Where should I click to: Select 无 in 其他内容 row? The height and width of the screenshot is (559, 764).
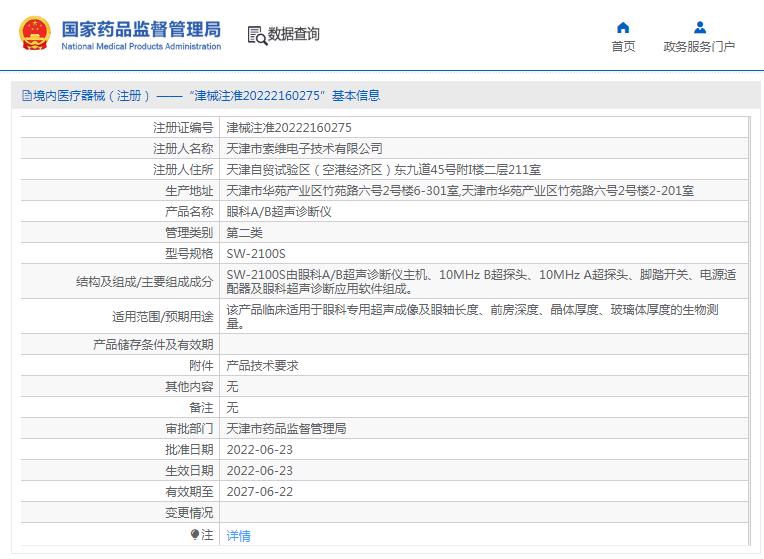pyautogui.click(x=232, y=386)
